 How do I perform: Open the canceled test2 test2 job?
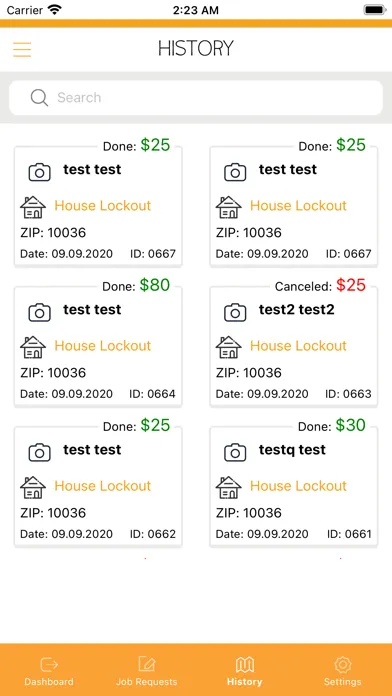(293, 346)
